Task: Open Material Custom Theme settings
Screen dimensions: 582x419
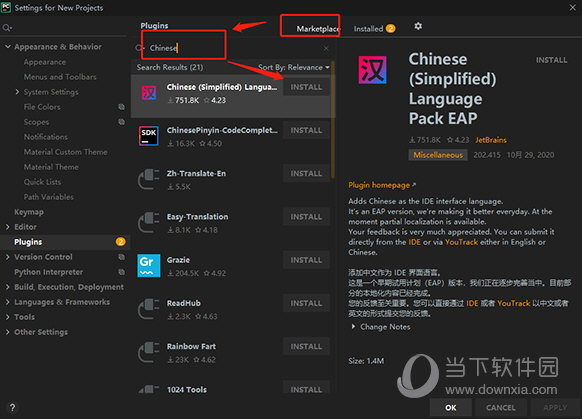Action: 66,152
